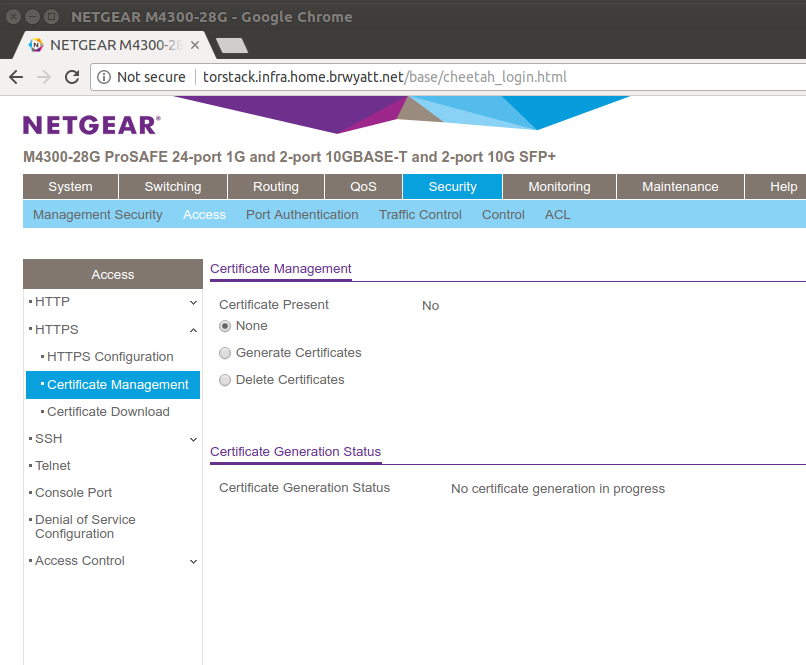The image size is (806, 665).
Task: Click Access Control in the sidebar
Action: (x=80, y=561)
